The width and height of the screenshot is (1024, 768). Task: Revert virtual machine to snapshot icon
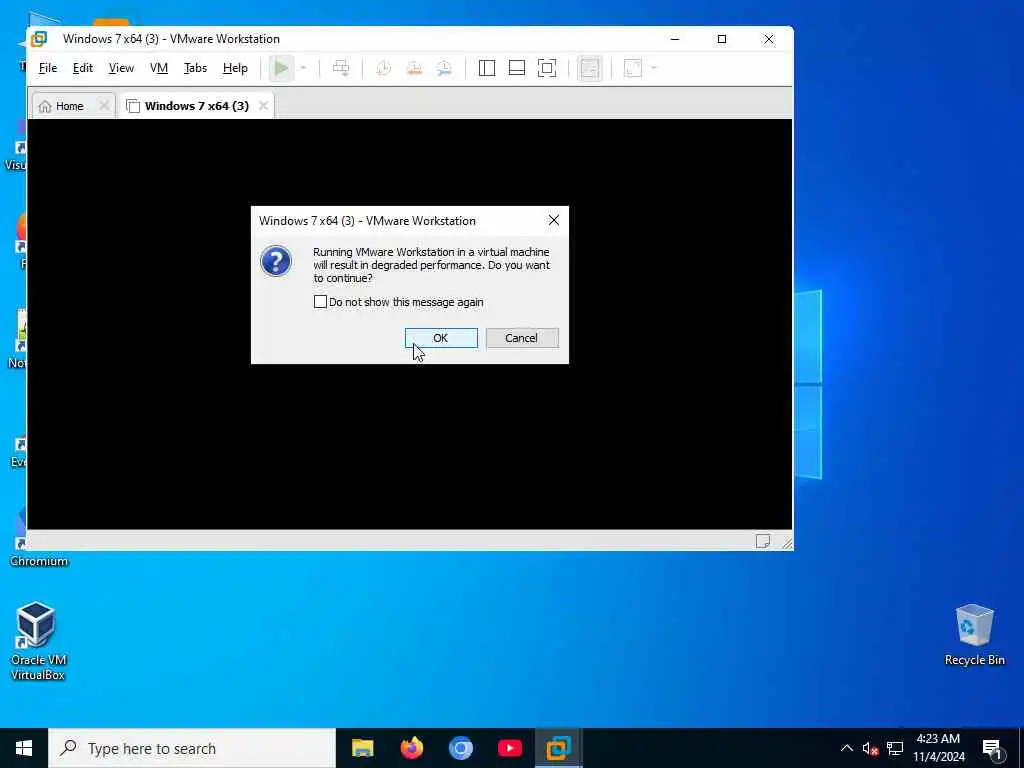click(x=414, y=68)
